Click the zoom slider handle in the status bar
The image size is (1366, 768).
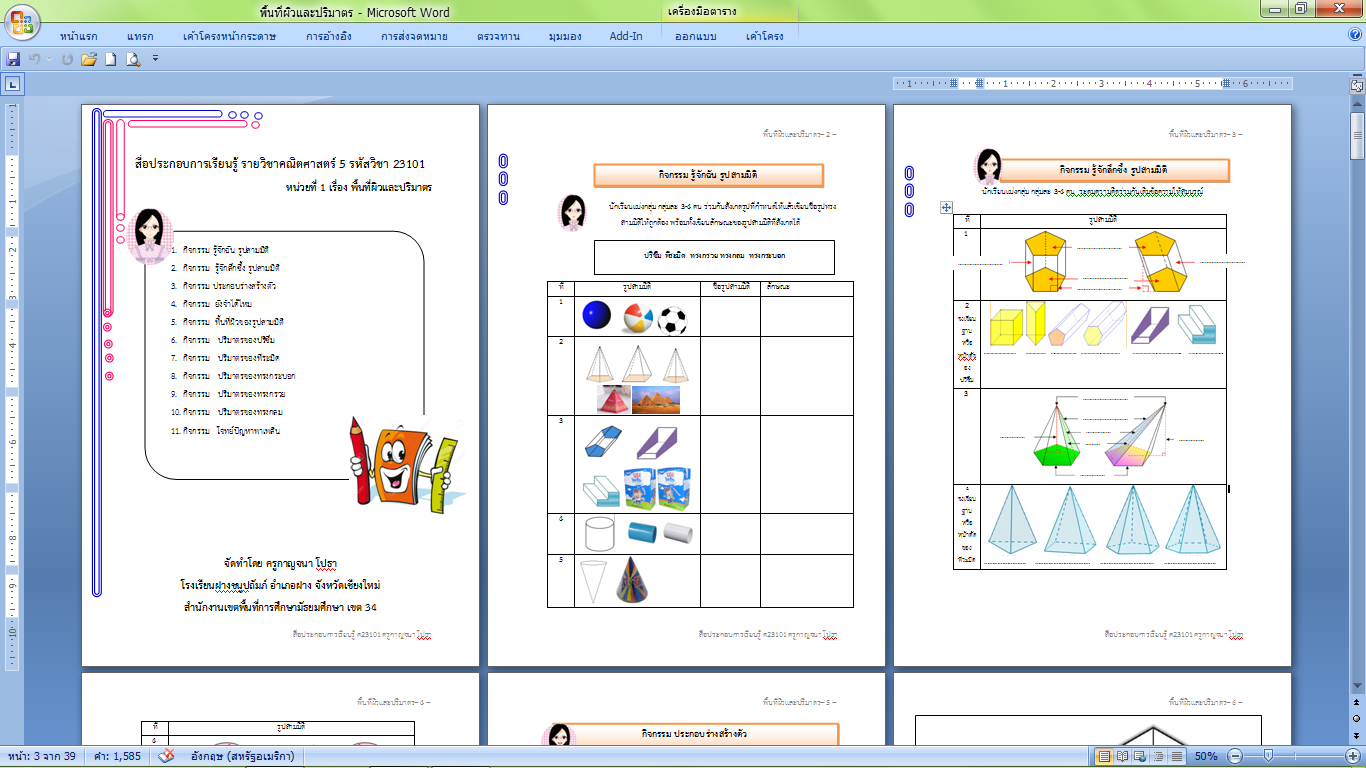[1268, 756]
